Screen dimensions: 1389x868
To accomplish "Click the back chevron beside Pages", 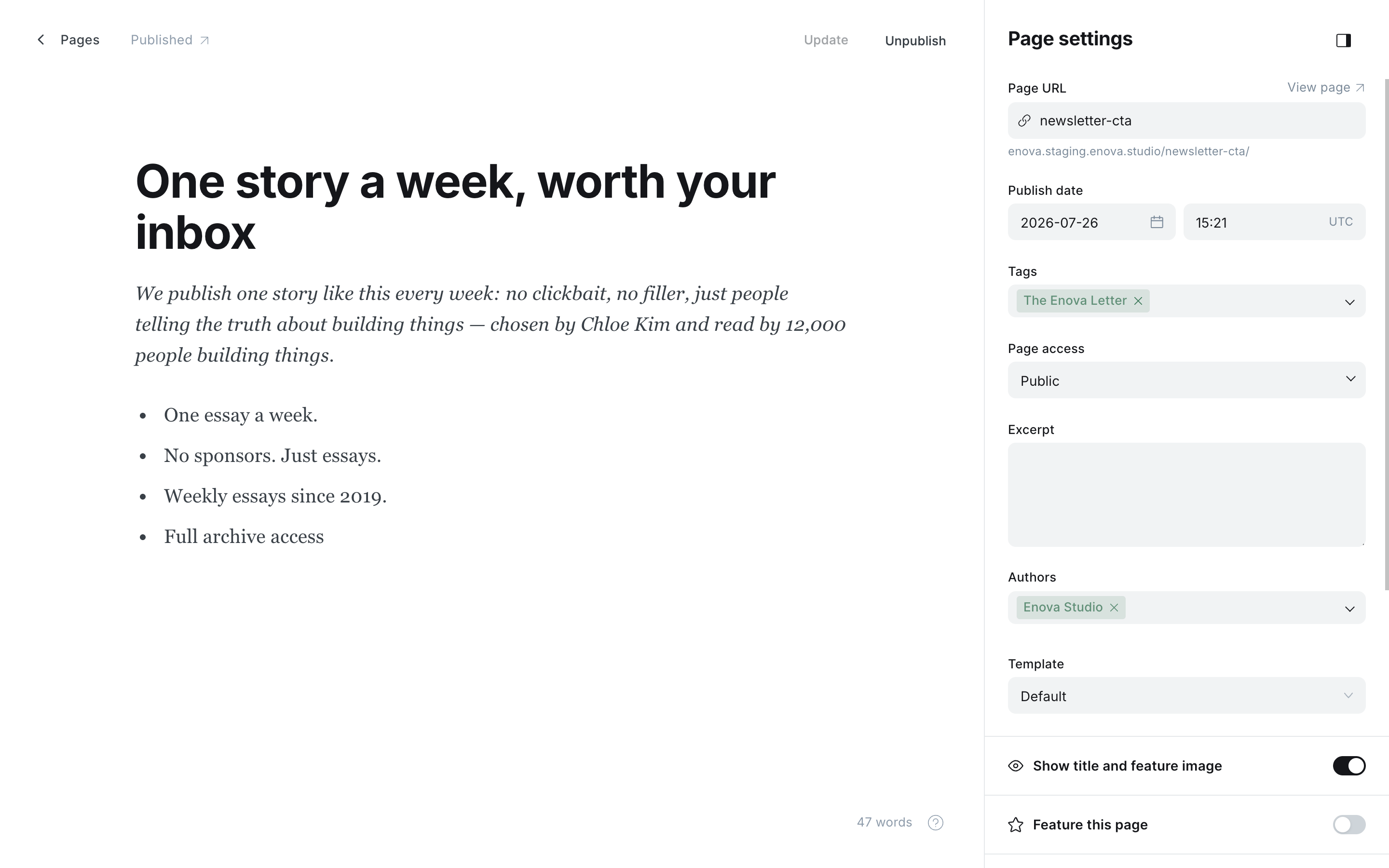I will coord(41,40).
